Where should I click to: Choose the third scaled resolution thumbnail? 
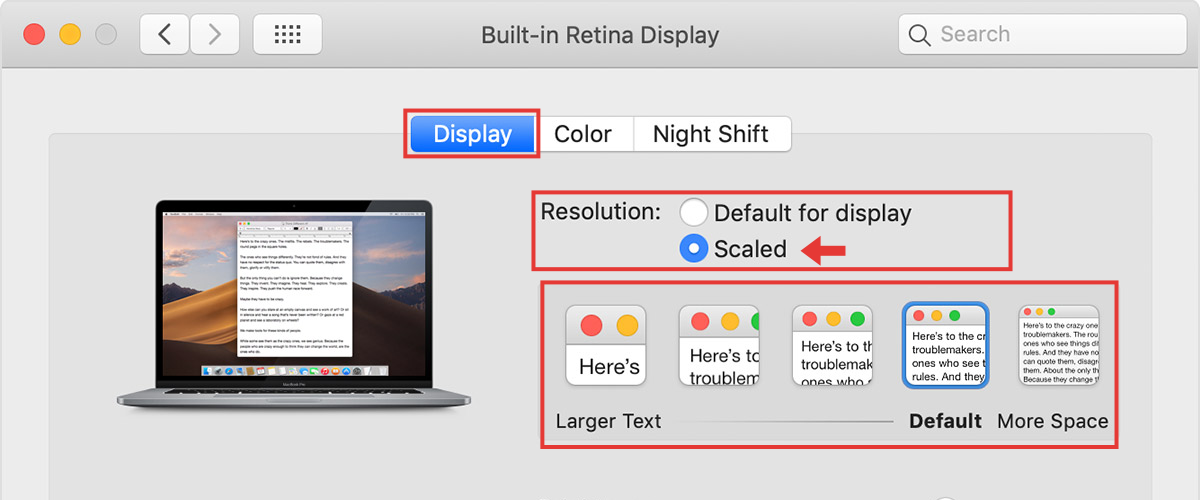pos(832,345)
